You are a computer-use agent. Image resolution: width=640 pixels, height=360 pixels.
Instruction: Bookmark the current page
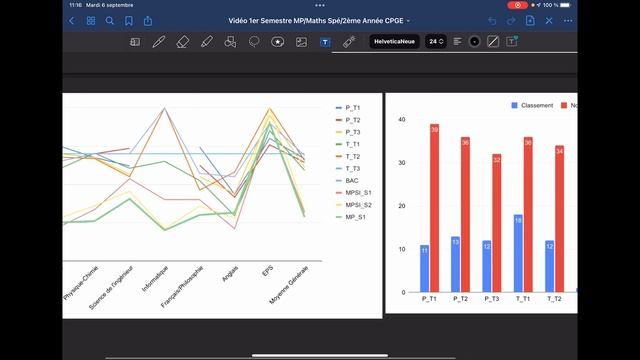[129, 21]
